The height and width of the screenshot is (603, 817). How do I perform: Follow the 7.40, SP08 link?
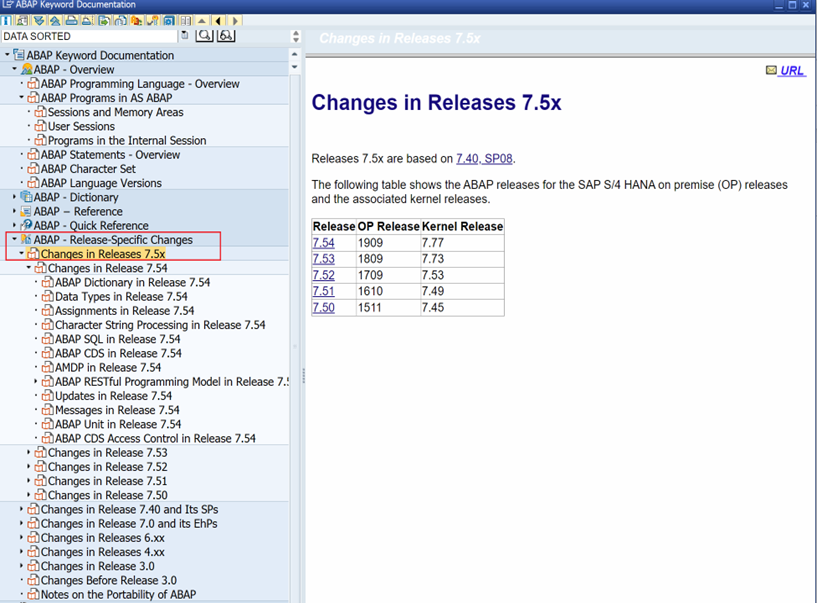click(x=484, y=158)
